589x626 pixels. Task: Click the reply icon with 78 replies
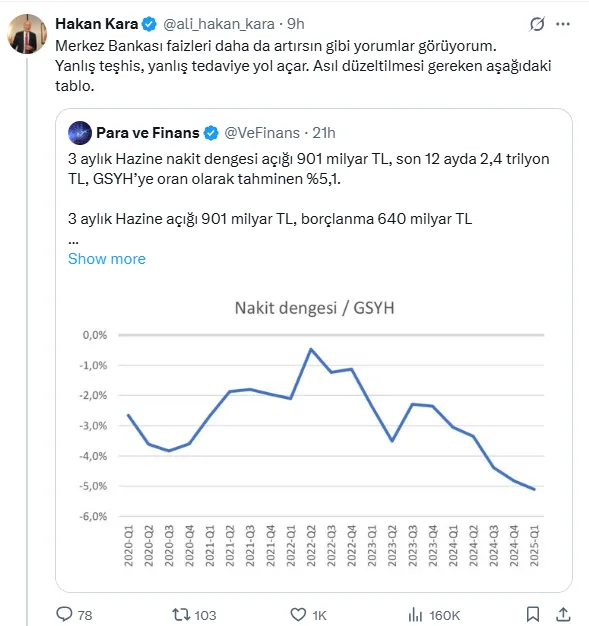64,614
